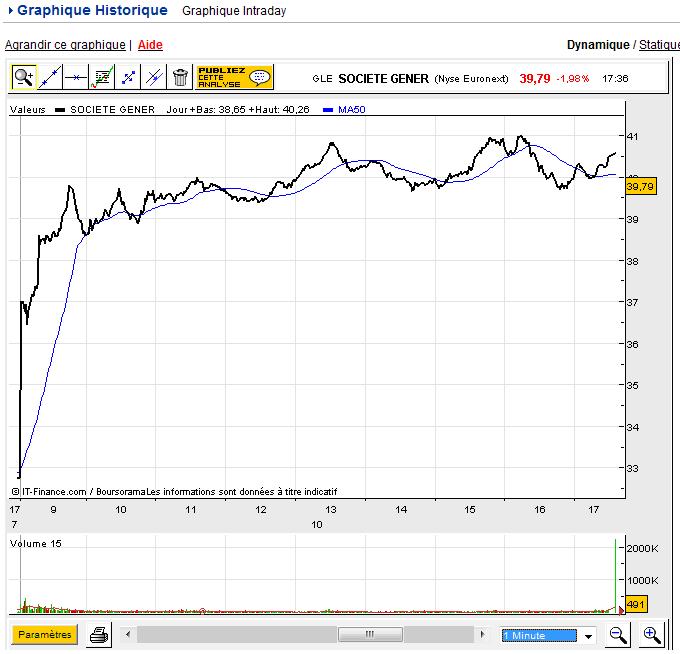Click the 41 price axis label
680x654 pixels.
632,136
